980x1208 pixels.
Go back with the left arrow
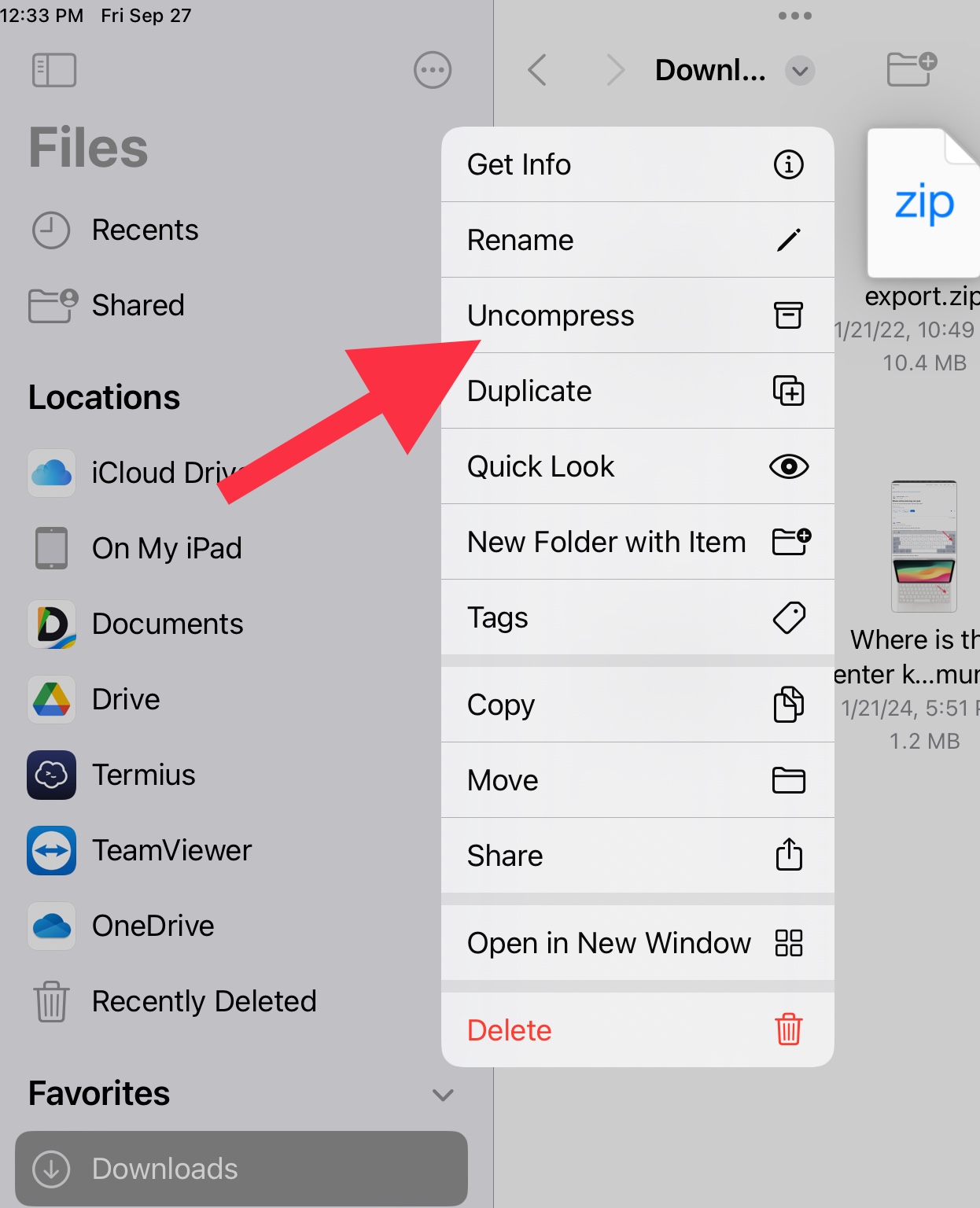click(x=537, y=70)
